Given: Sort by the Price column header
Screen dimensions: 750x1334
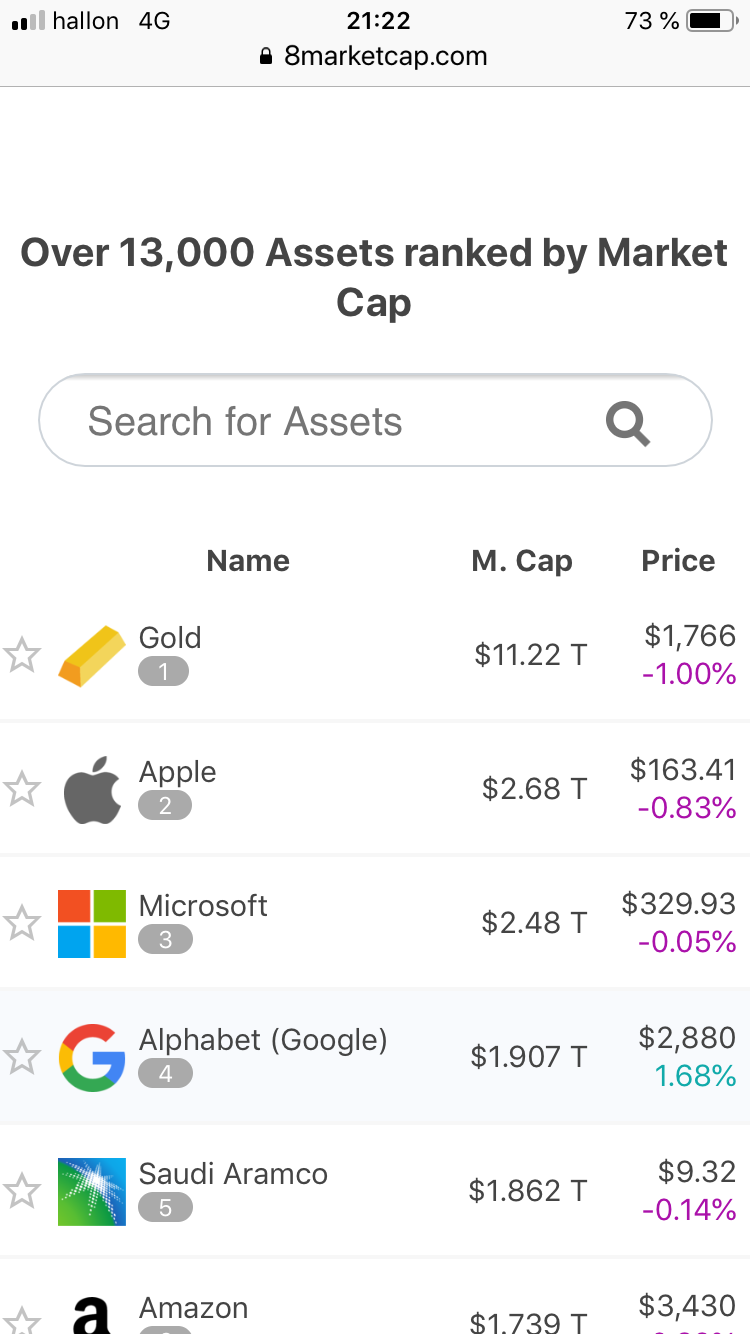Looking at the screenshot, I should point(678,561).
